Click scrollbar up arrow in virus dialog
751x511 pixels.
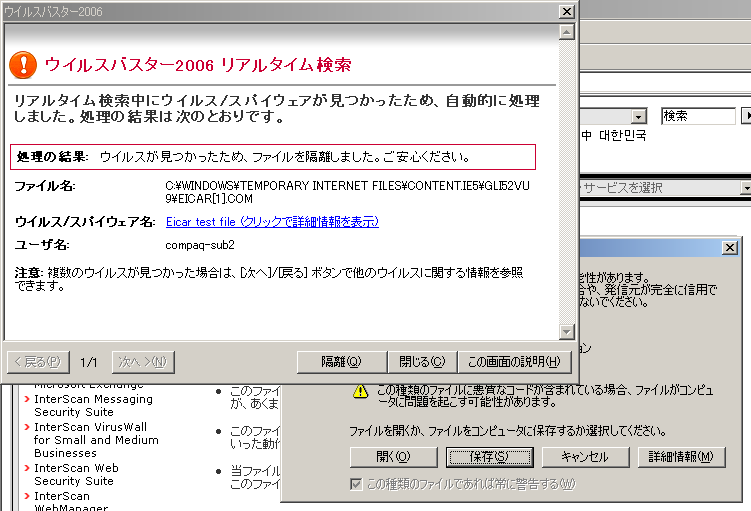click(x=567, y=32)
